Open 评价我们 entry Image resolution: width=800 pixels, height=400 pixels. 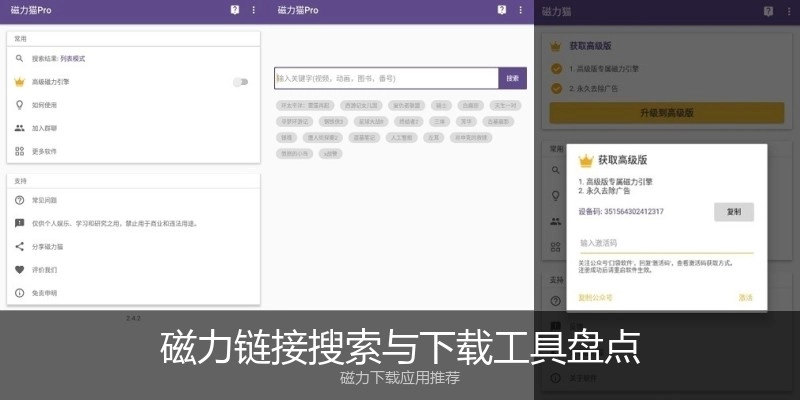pyautogui.click(x=133, y=269)
